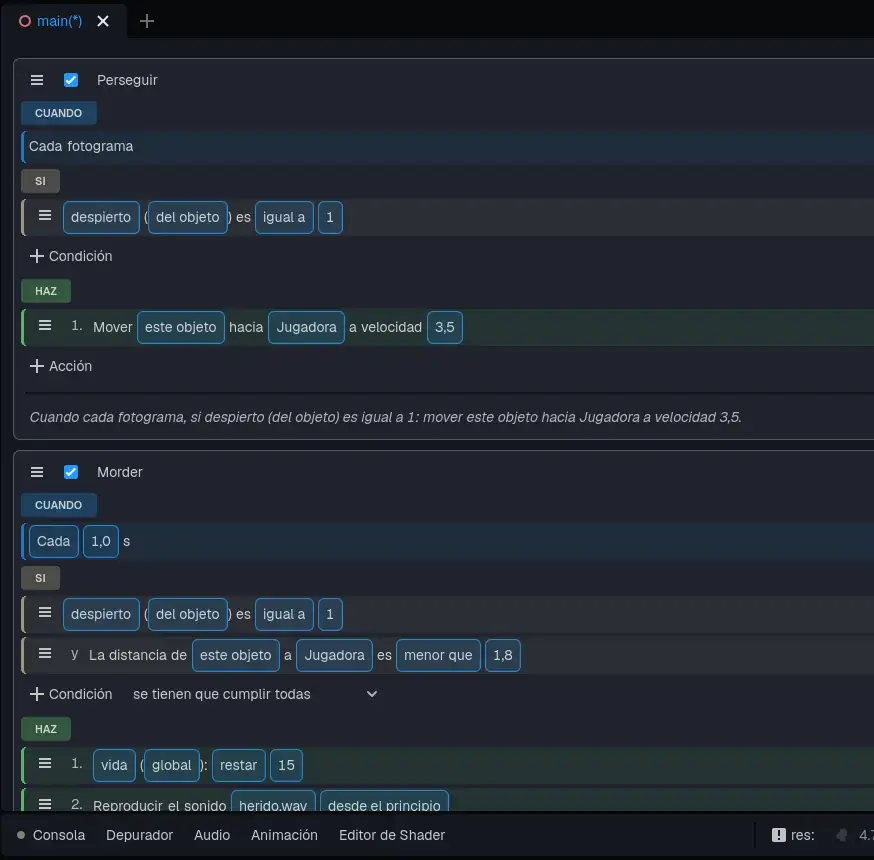
Task: Disable the Perseguir rule checkbox
Action: [x=71, y=80]
